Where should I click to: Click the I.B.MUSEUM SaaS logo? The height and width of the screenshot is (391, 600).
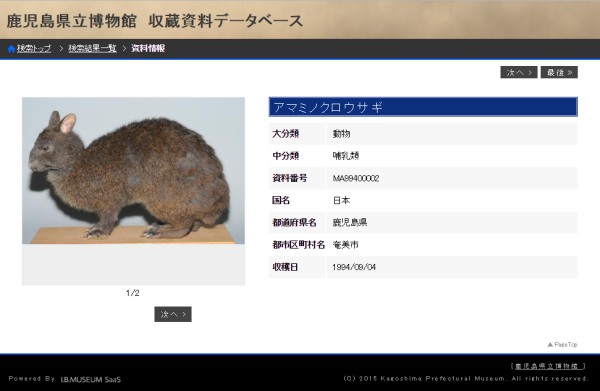coord(91,380)
